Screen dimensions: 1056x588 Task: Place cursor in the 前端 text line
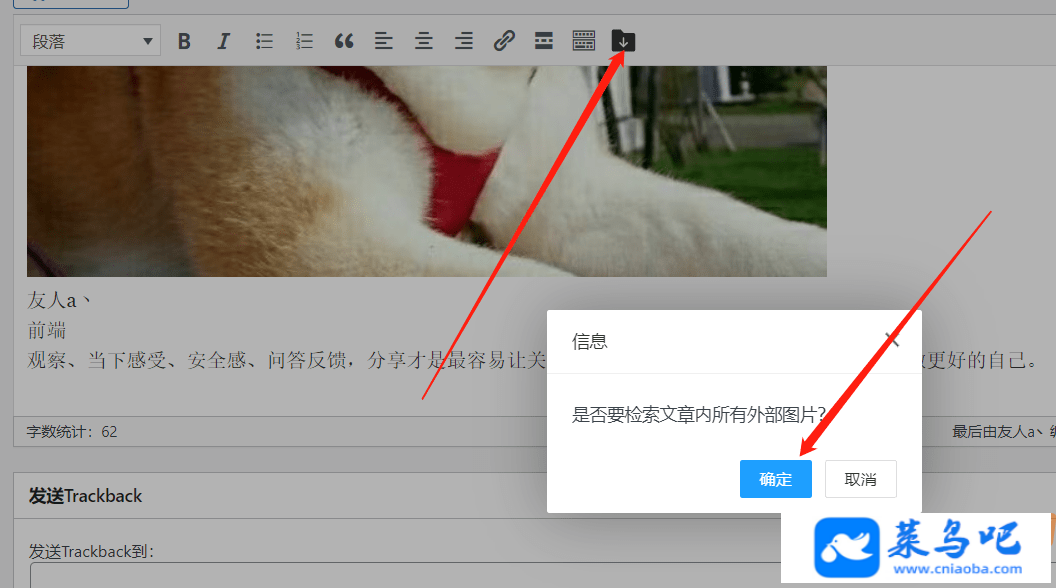47,330
